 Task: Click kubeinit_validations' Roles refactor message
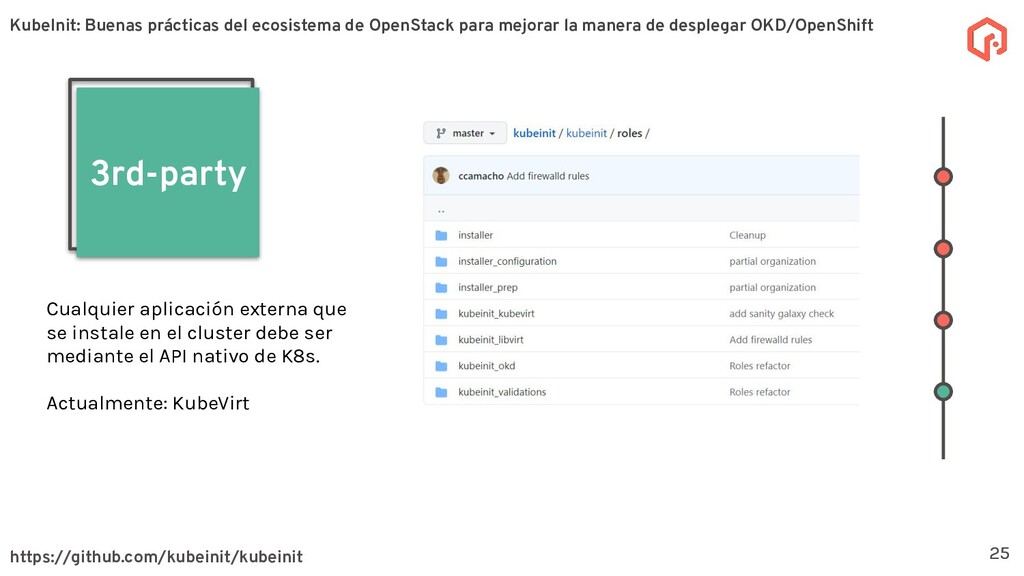click(760, 392)
